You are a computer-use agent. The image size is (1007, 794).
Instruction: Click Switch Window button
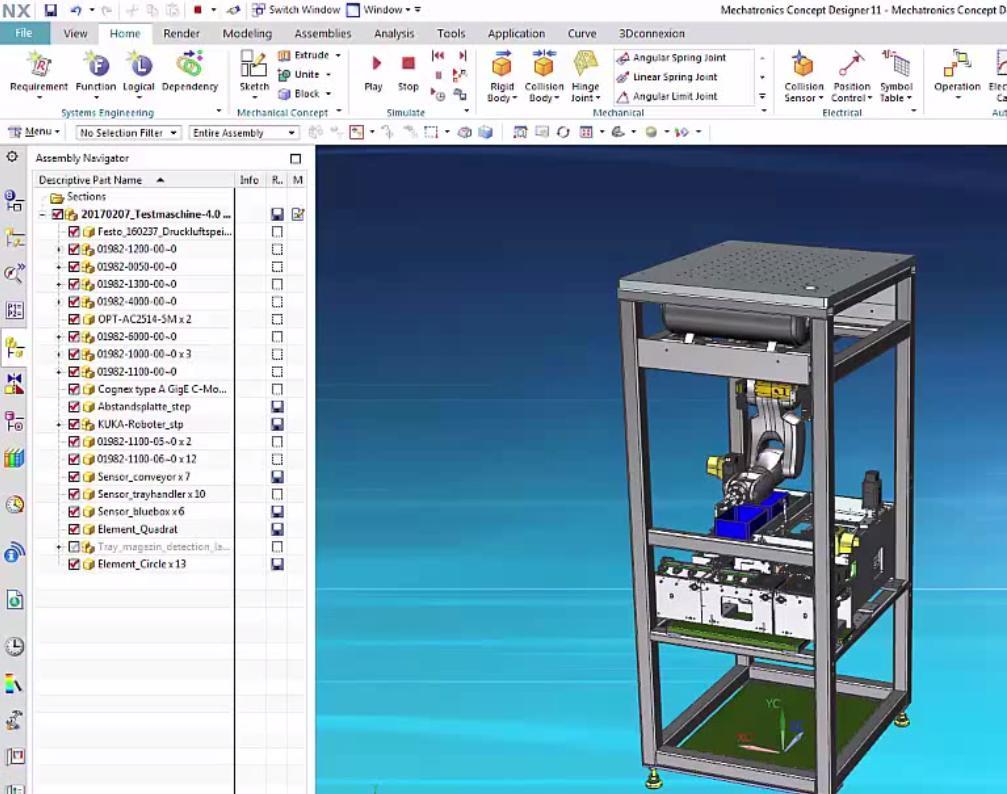(296, 10)
